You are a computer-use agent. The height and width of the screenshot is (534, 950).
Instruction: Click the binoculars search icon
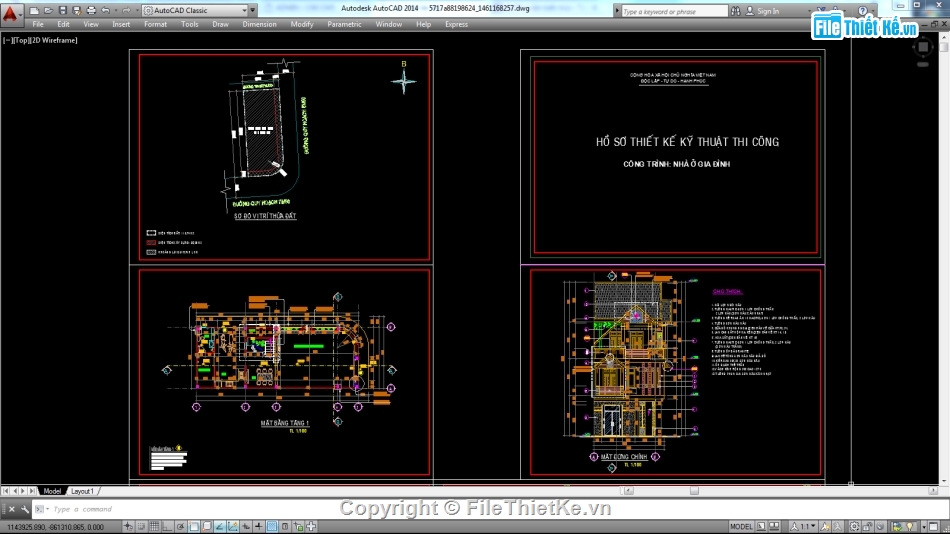click(736, 11)
